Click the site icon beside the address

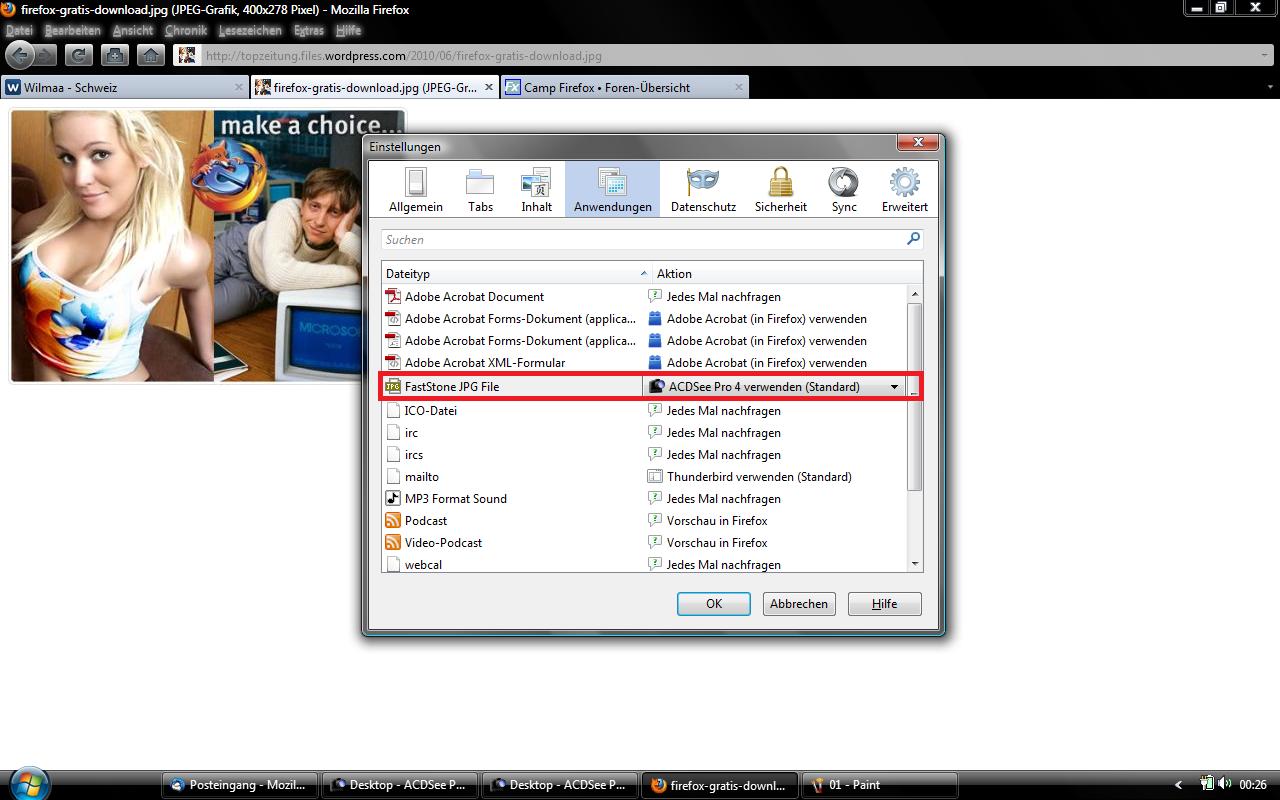pos(185,56)
